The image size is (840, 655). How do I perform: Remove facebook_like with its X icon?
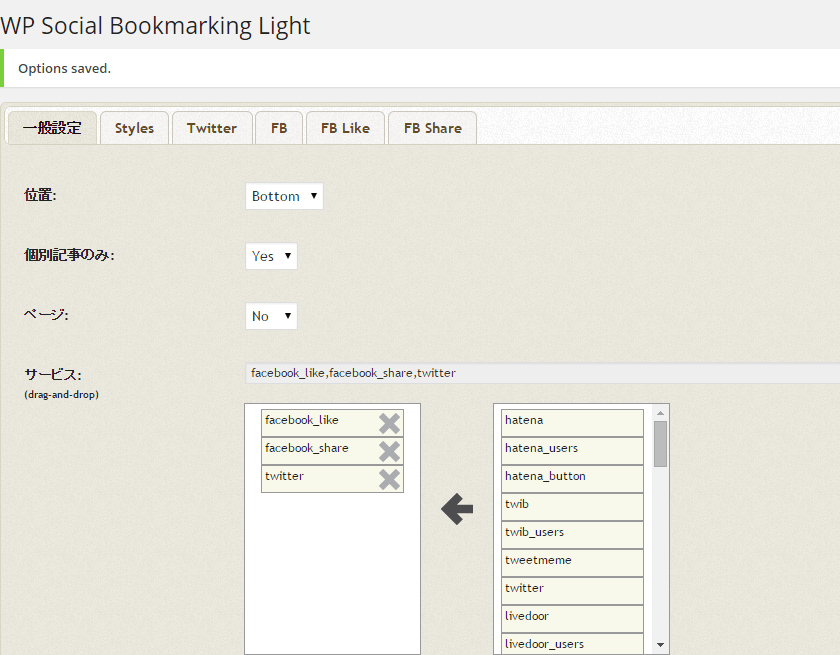pyautogui.click(x=389, y=424)
